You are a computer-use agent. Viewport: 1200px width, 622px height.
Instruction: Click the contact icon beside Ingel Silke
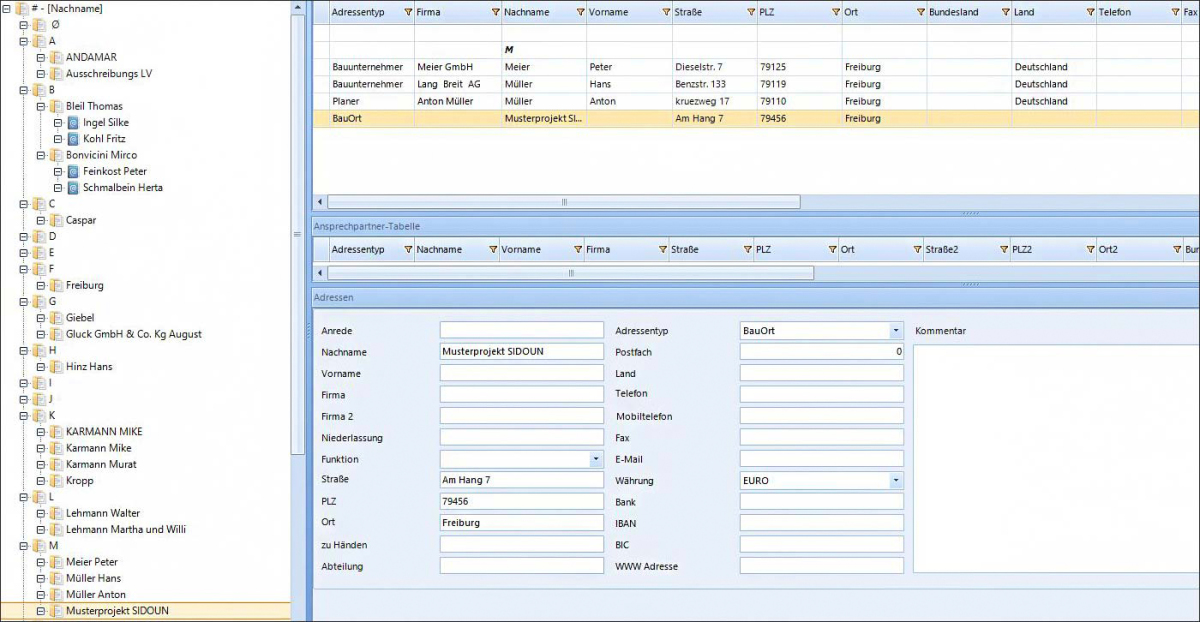[72, 123]
